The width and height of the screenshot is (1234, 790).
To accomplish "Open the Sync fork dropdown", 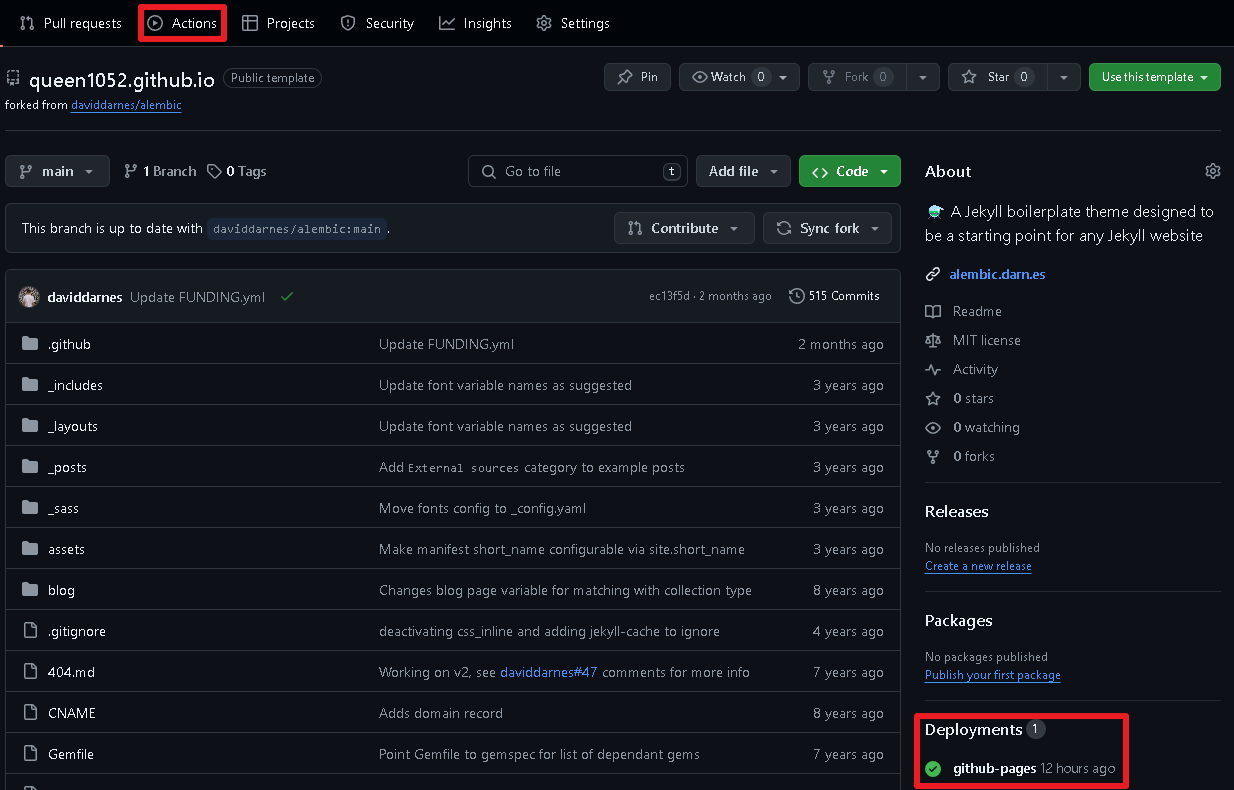I will pyautogui.click(x=827, y=228).
